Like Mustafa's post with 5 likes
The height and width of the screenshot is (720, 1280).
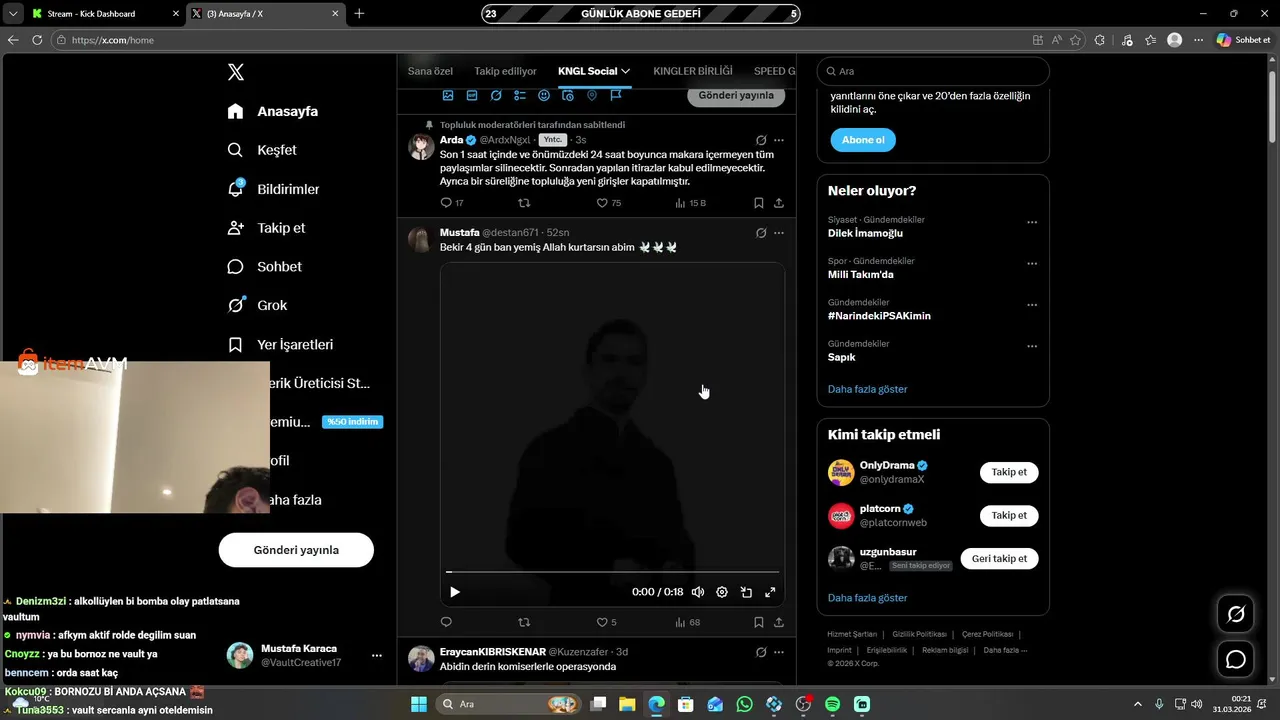tap(602, 622)
